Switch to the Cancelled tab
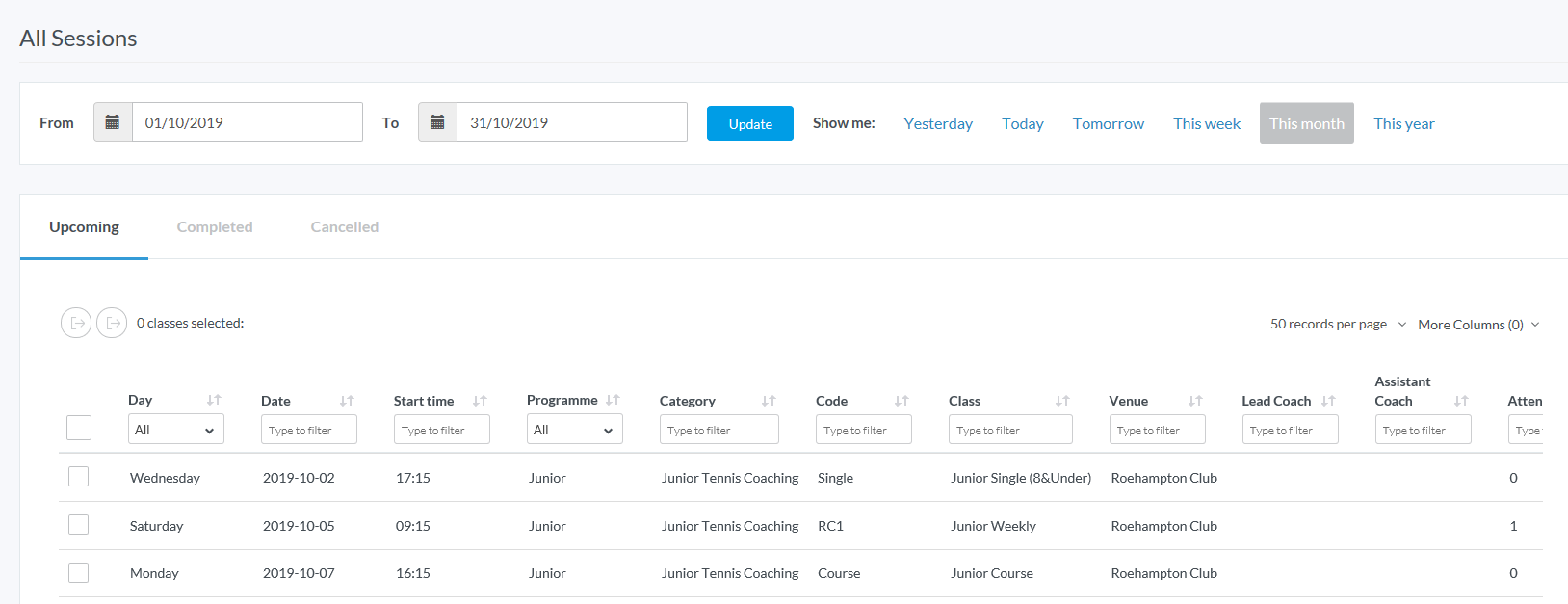1568x604 pixels. coord(344,227)
